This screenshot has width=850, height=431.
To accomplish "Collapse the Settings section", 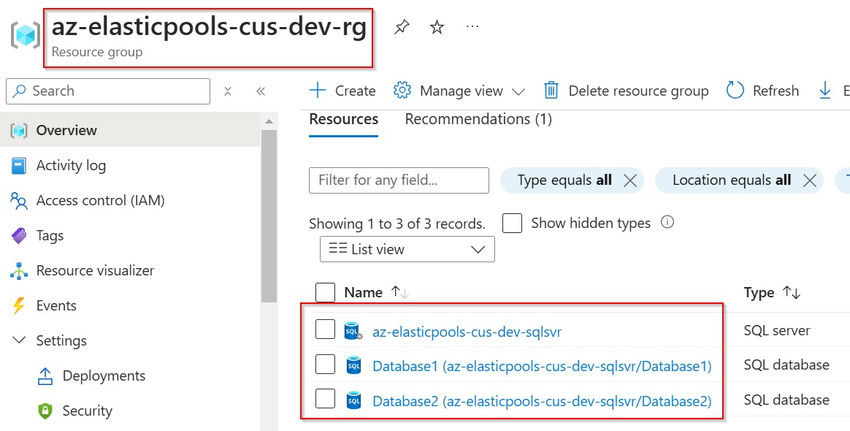I will pos(20,340).
